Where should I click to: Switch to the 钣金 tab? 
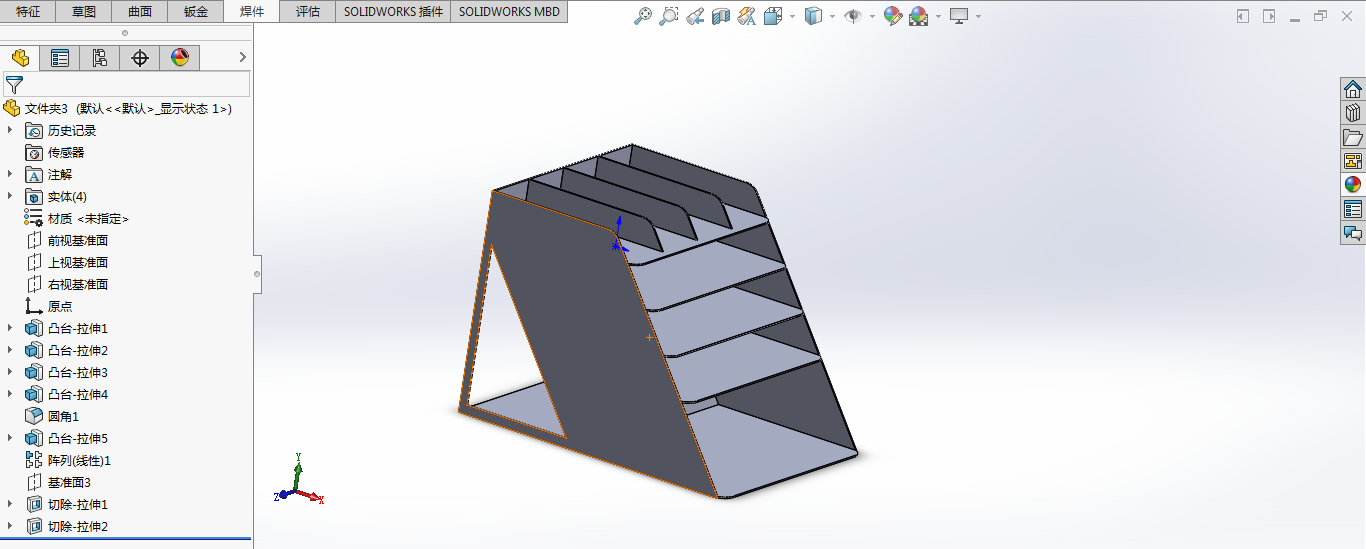pyautogui.click(x=196, y=12)
